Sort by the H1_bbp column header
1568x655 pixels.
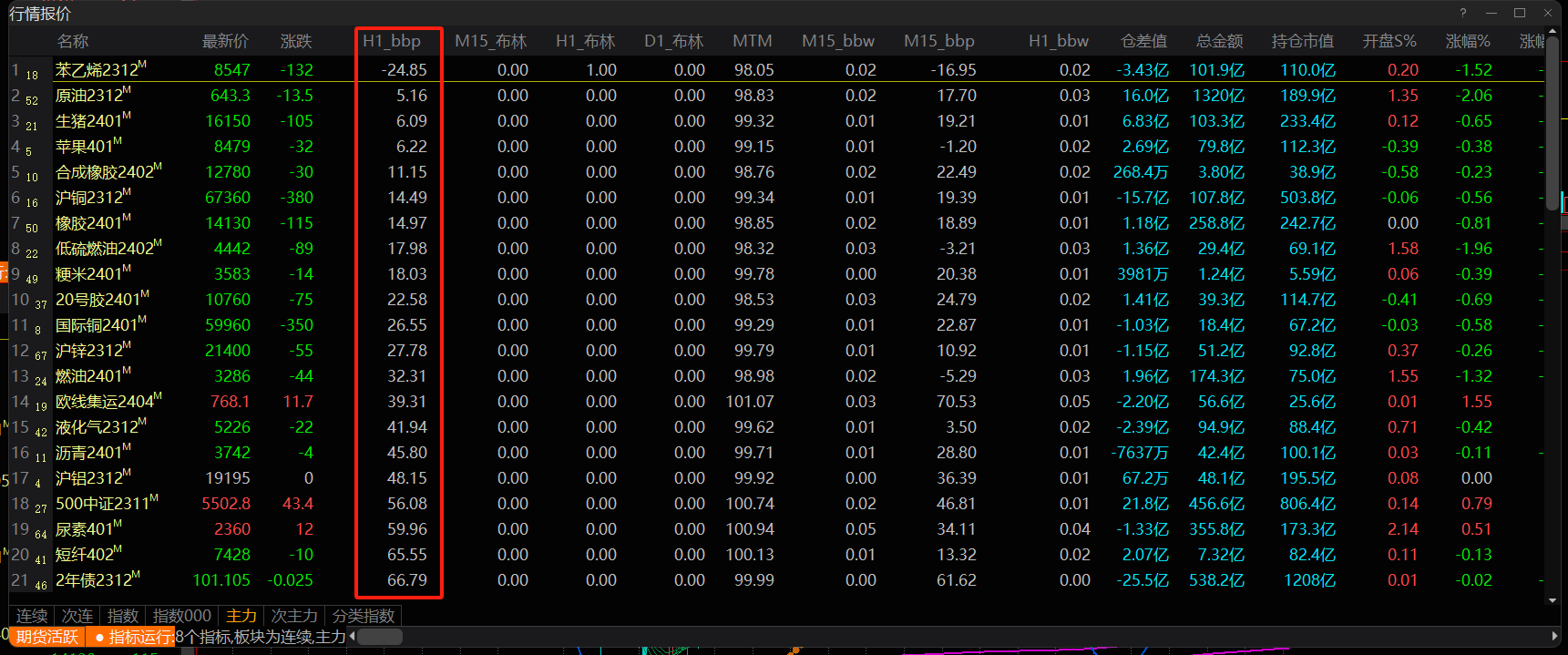point(392,41)
